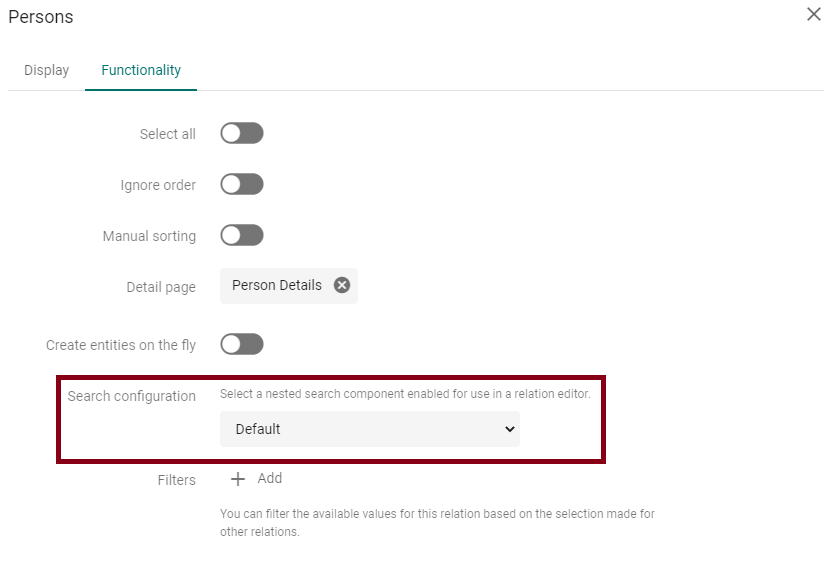Close the Persons dialog with the X
Image resolution: width=837 pixels, height=565 pixels.
[814, 14]
